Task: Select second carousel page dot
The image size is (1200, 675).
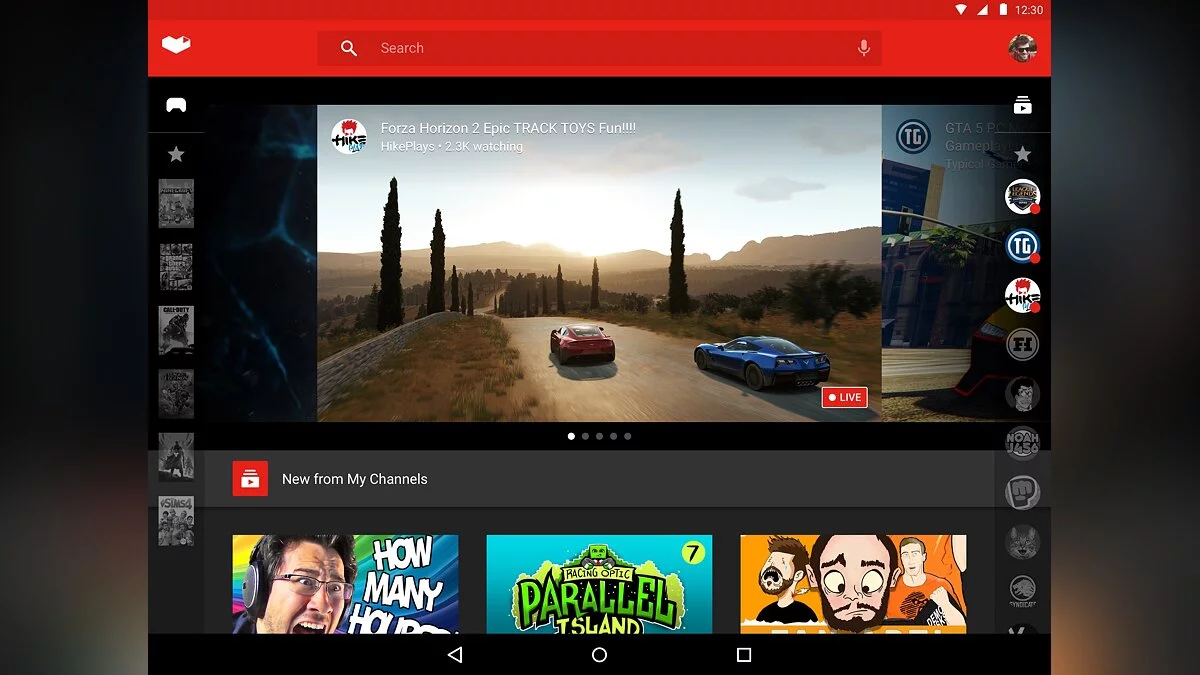Action: (x=585, y=436)
